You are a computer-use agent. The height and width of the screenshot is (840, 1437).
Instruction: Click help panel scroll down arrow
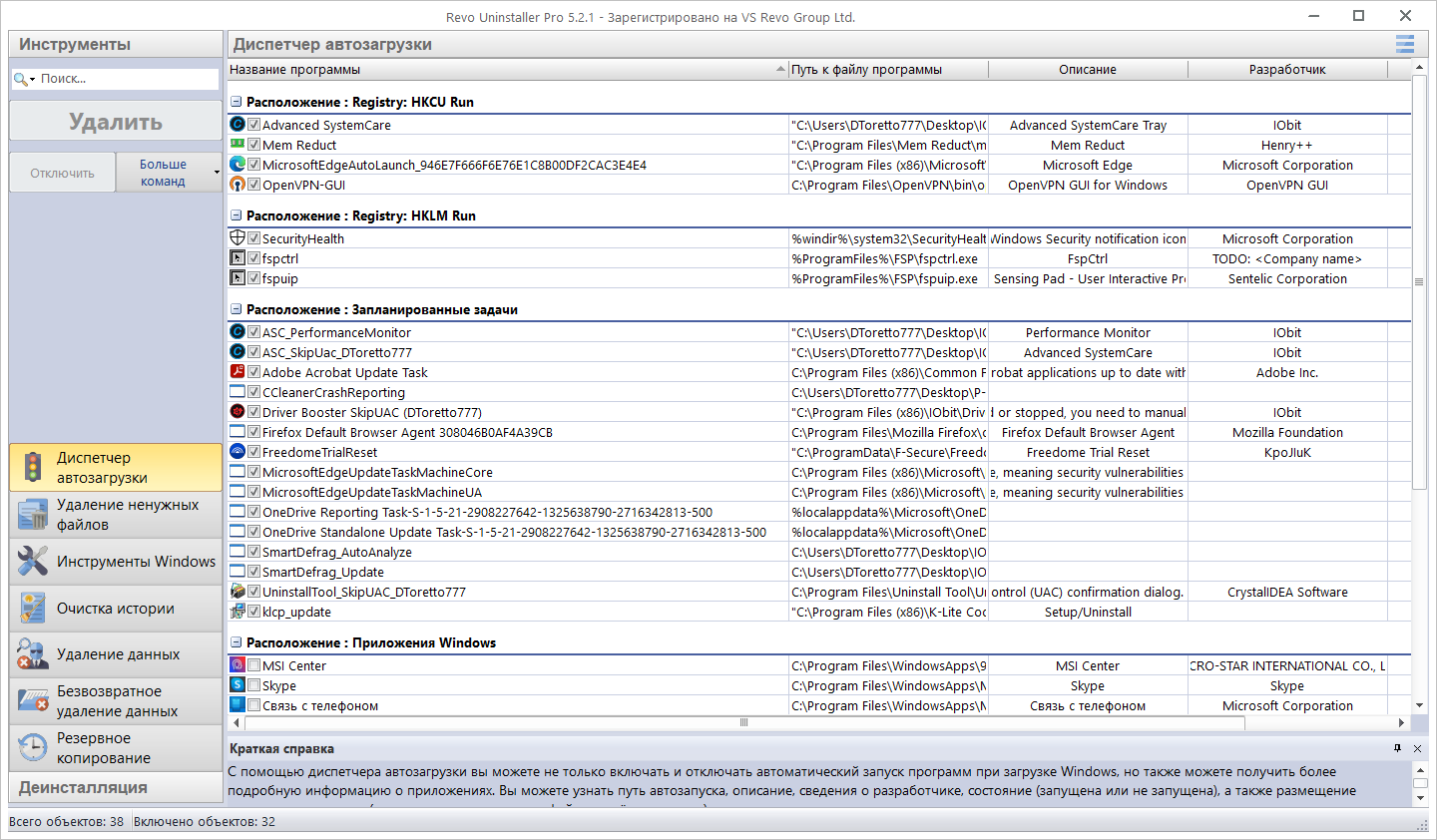1420,798
